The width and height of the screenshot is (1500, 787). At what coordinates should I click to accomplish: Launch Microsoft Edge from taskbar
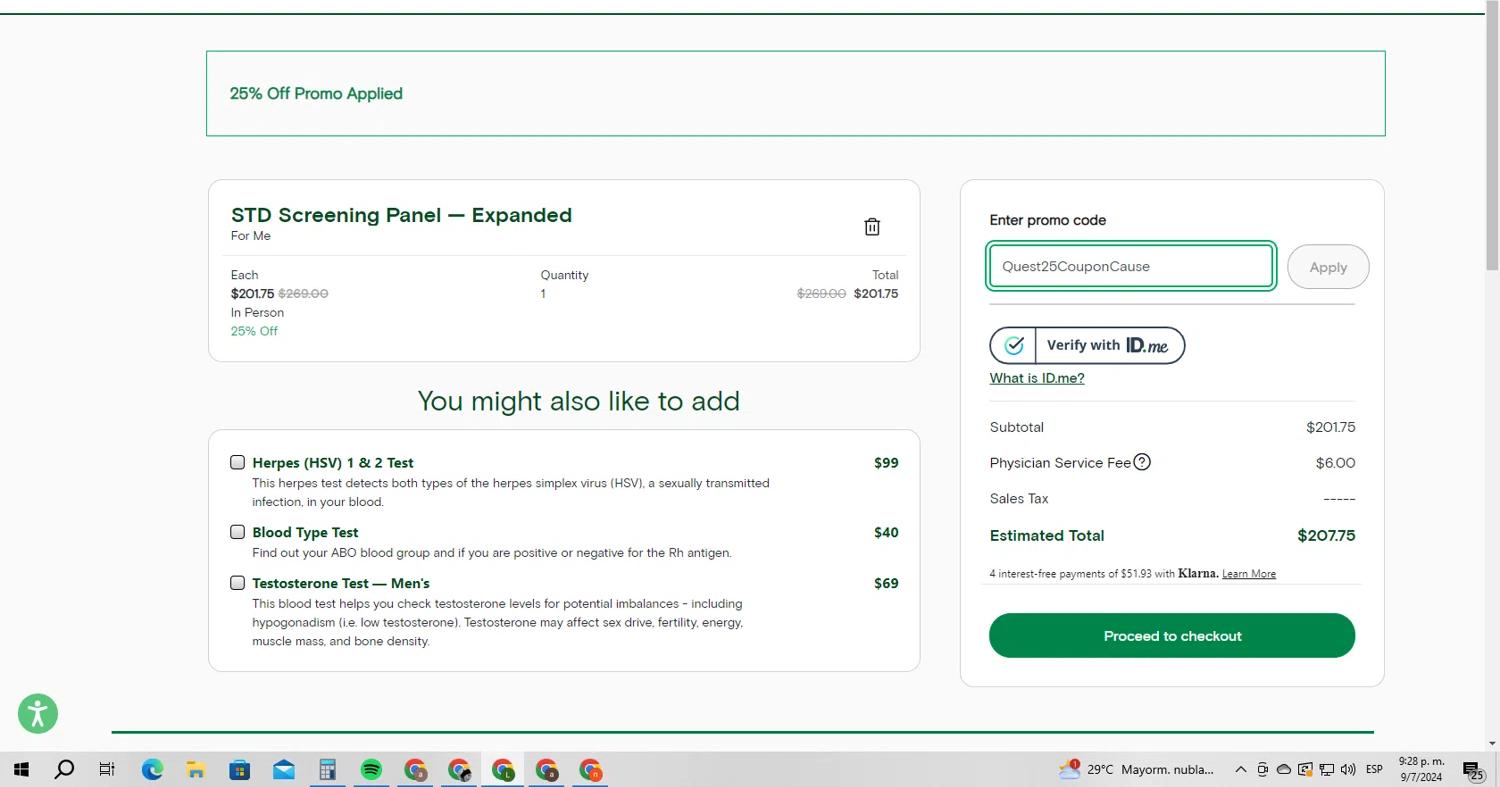pyautogui.click(x=152, y=770)
